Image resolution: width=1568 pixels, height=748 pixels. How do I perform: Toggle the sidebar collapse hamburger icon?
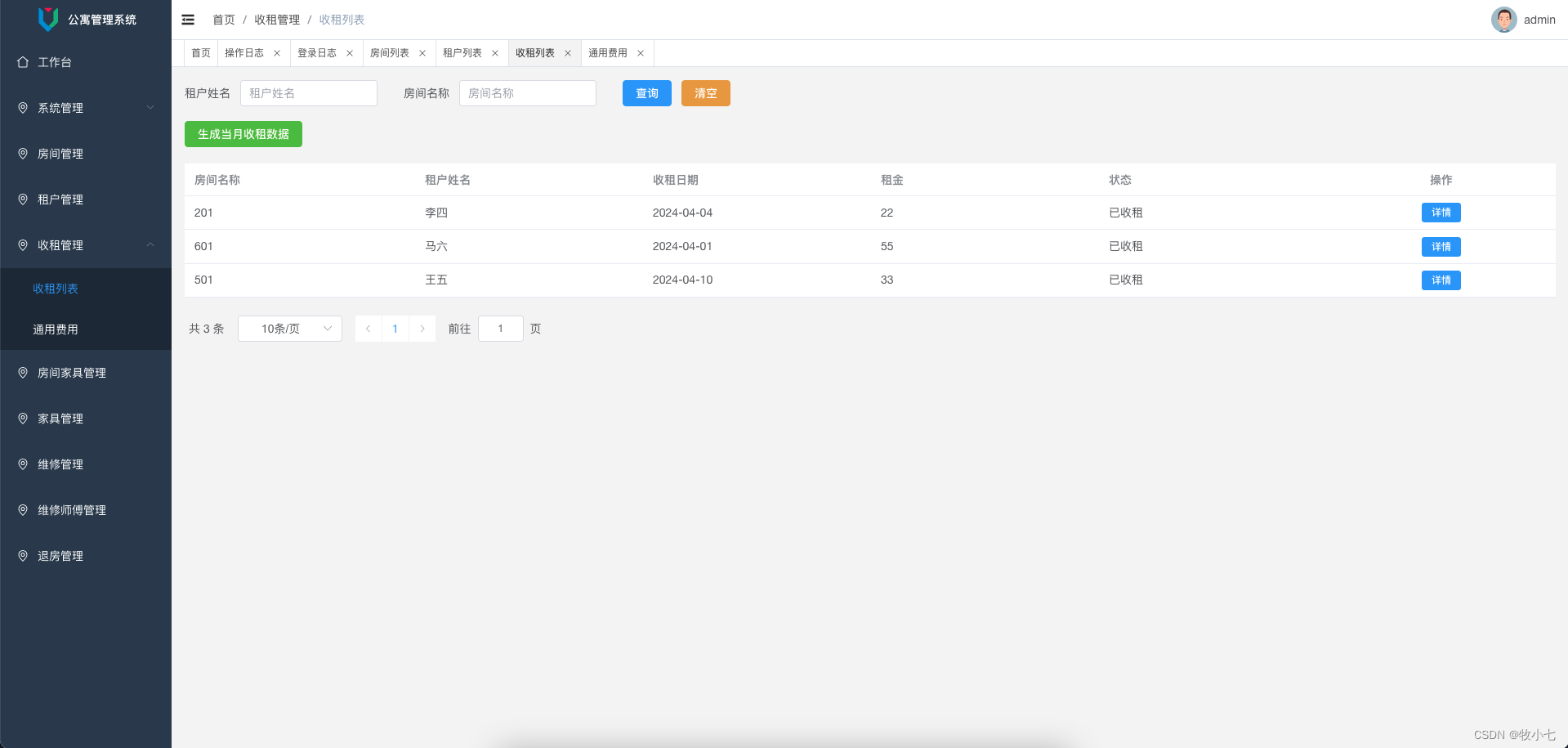point(188,20)
